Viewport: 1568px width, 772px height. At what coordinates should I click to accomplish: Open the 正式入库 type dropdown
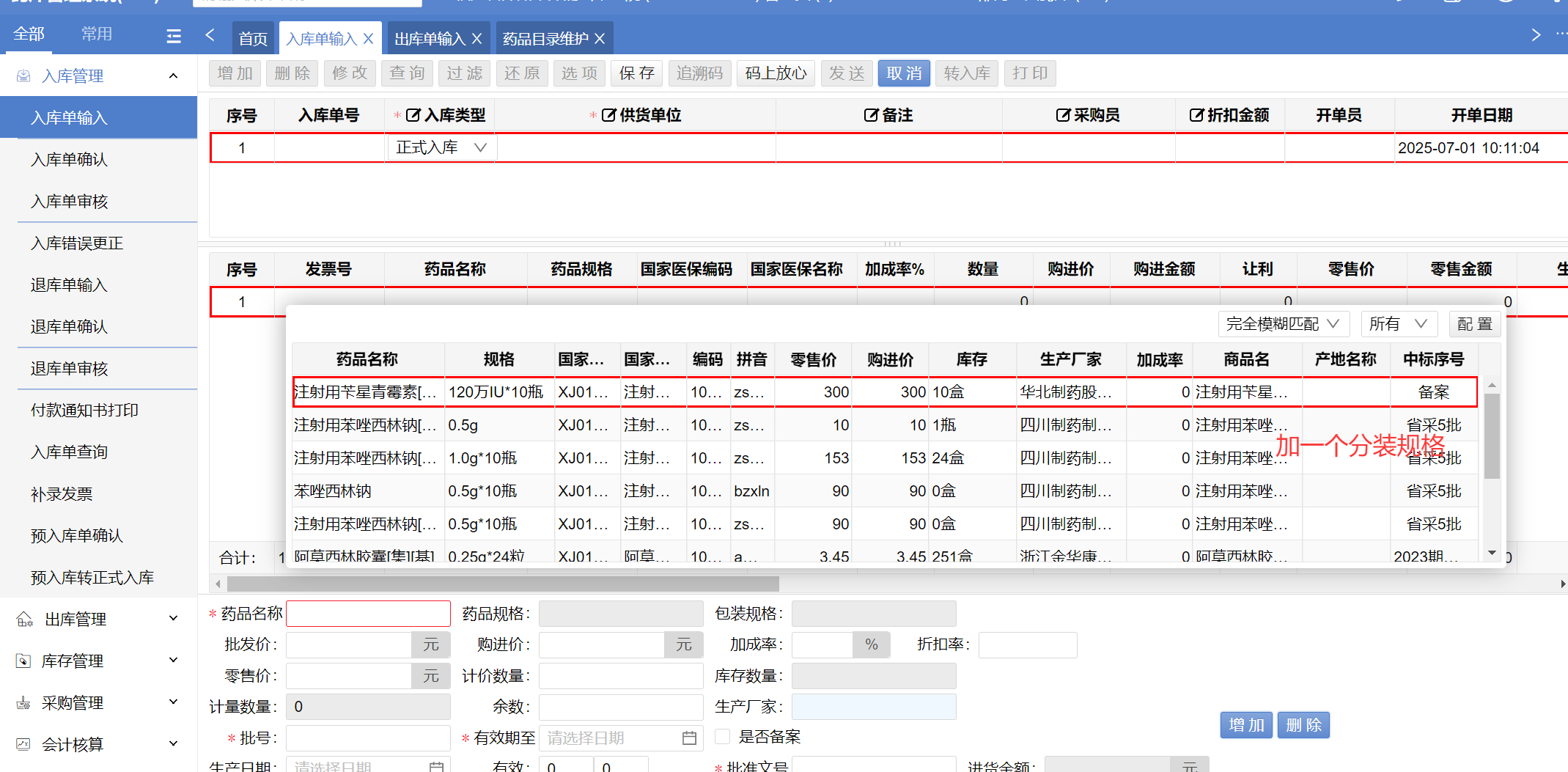(x=441, y=148)
